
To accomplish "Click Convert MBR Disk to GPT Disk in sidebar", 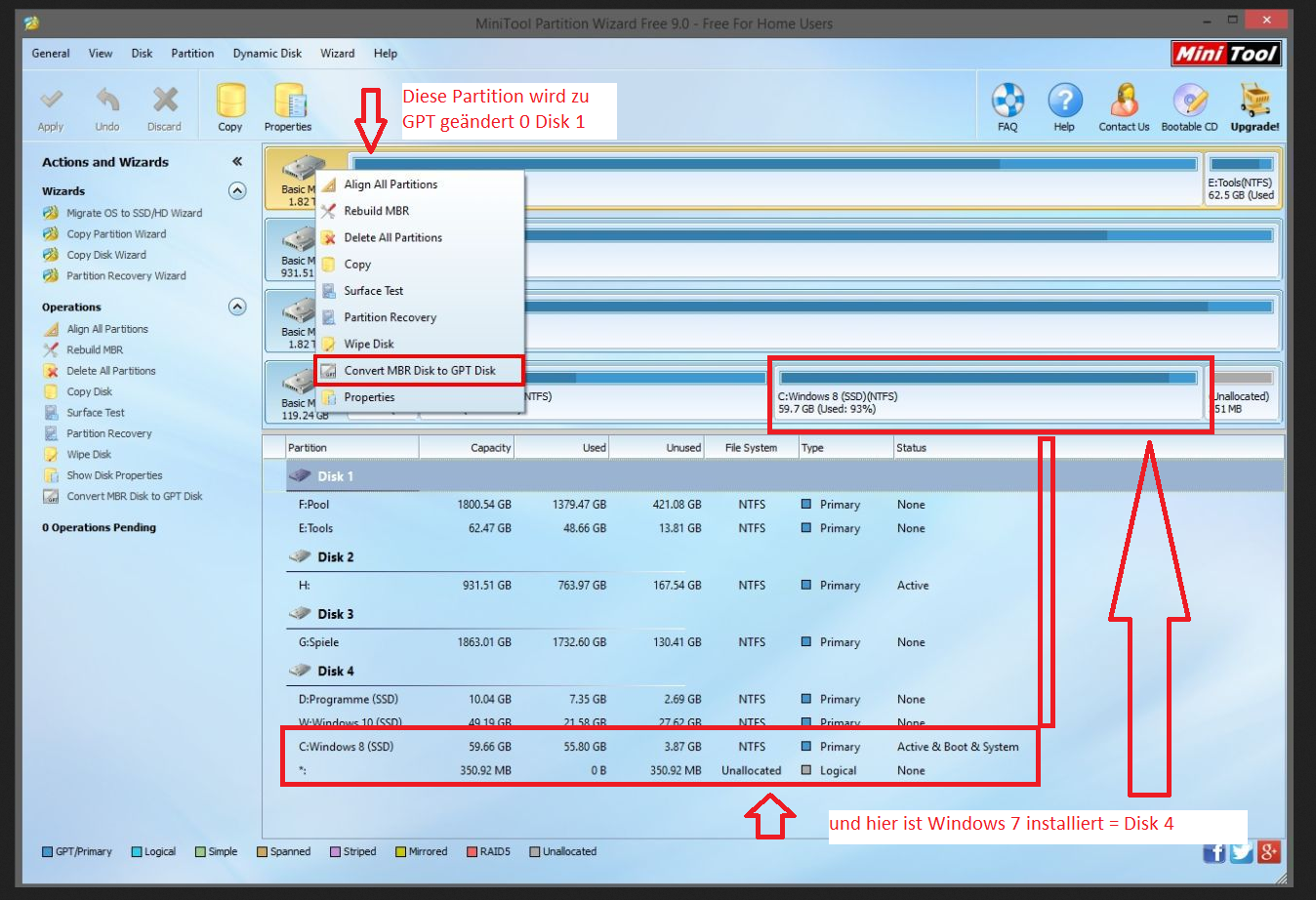I will tap(135, 496).
